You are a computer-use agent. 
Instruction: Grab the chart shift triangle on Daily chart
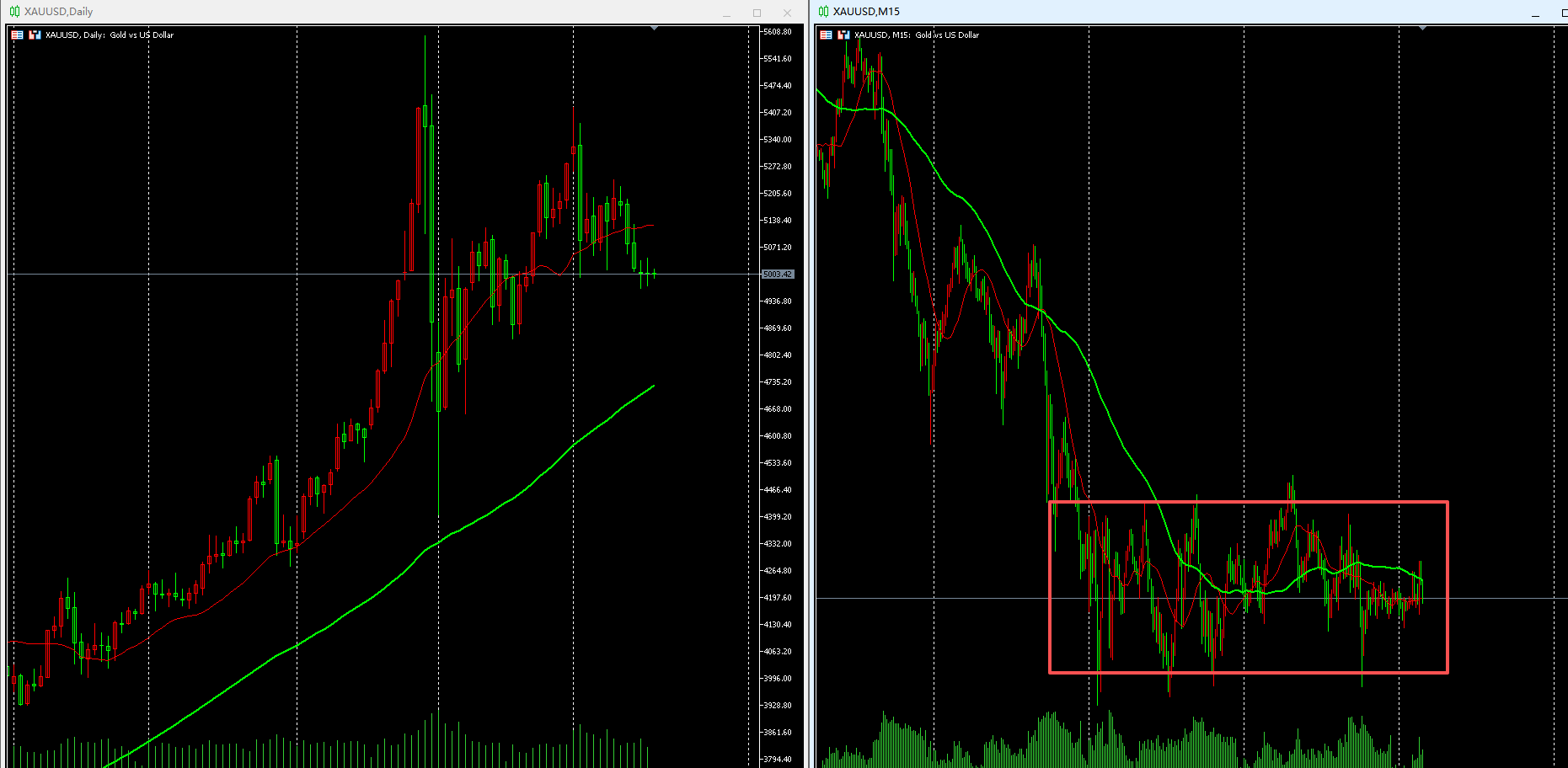(x=654, y=29)
